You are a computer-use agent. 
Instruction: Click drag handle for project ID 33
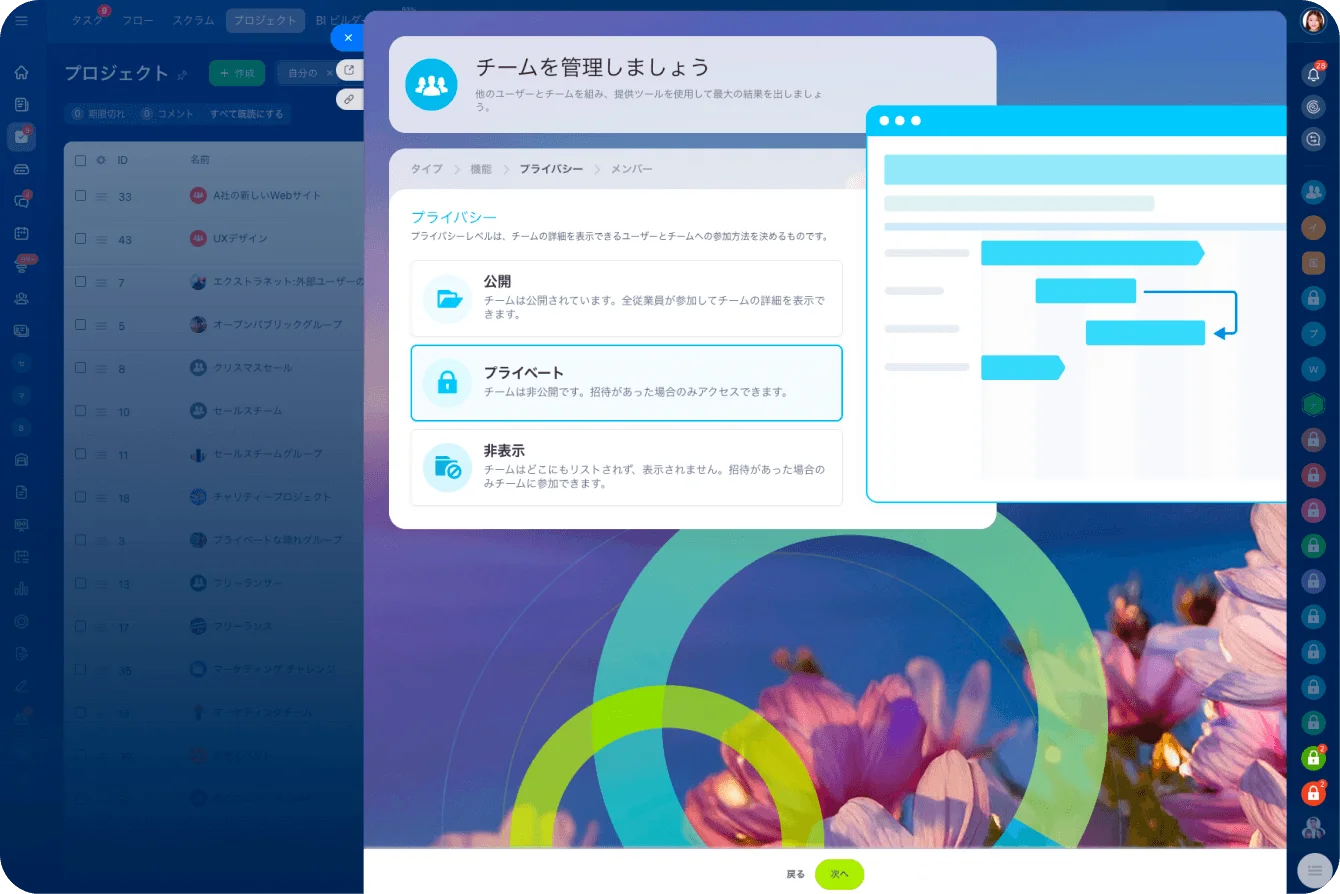[101, 197]
